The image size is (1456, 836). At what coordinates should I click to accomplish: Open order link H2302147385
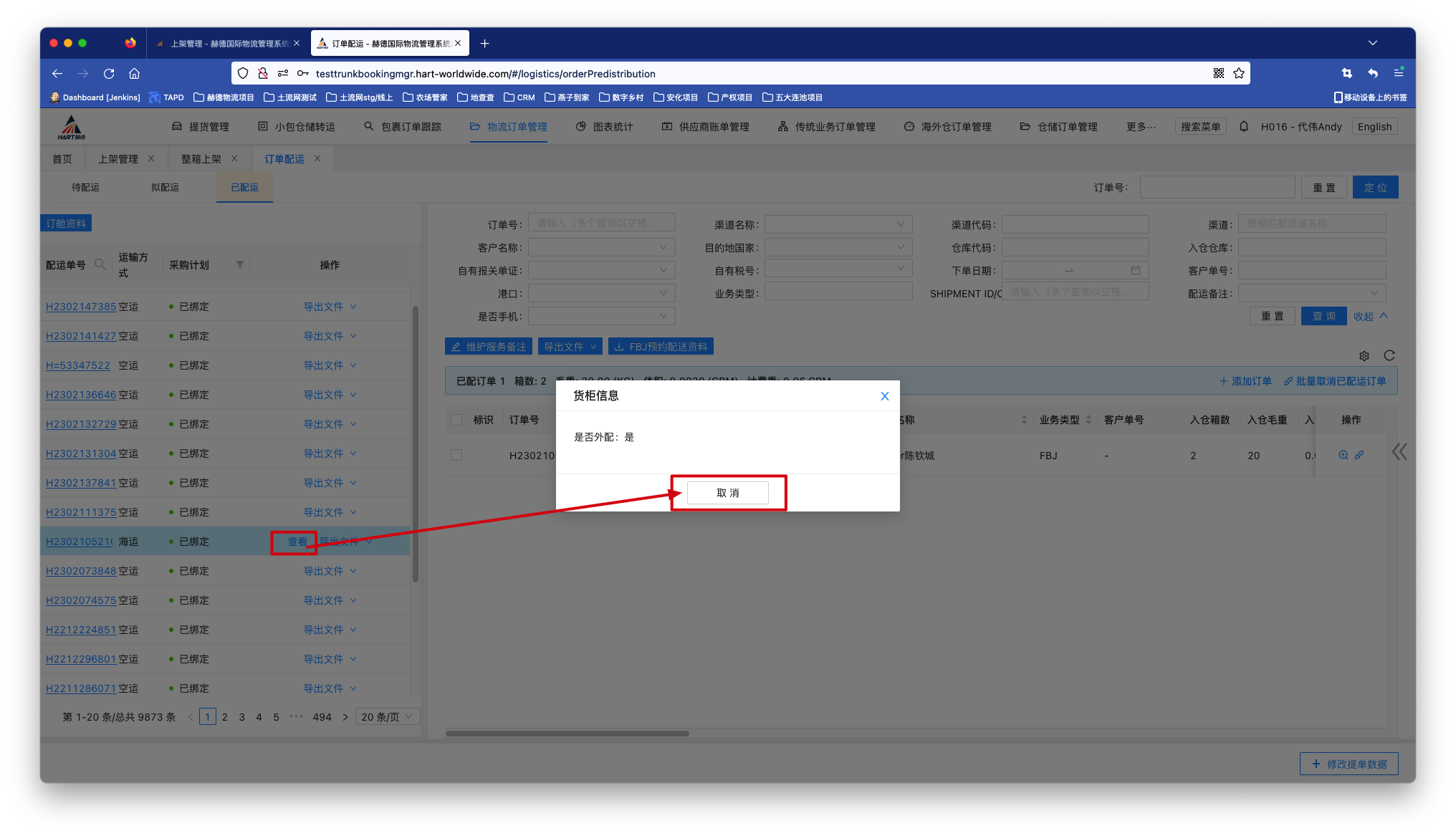pyautogui.click(x=81, y=307)
